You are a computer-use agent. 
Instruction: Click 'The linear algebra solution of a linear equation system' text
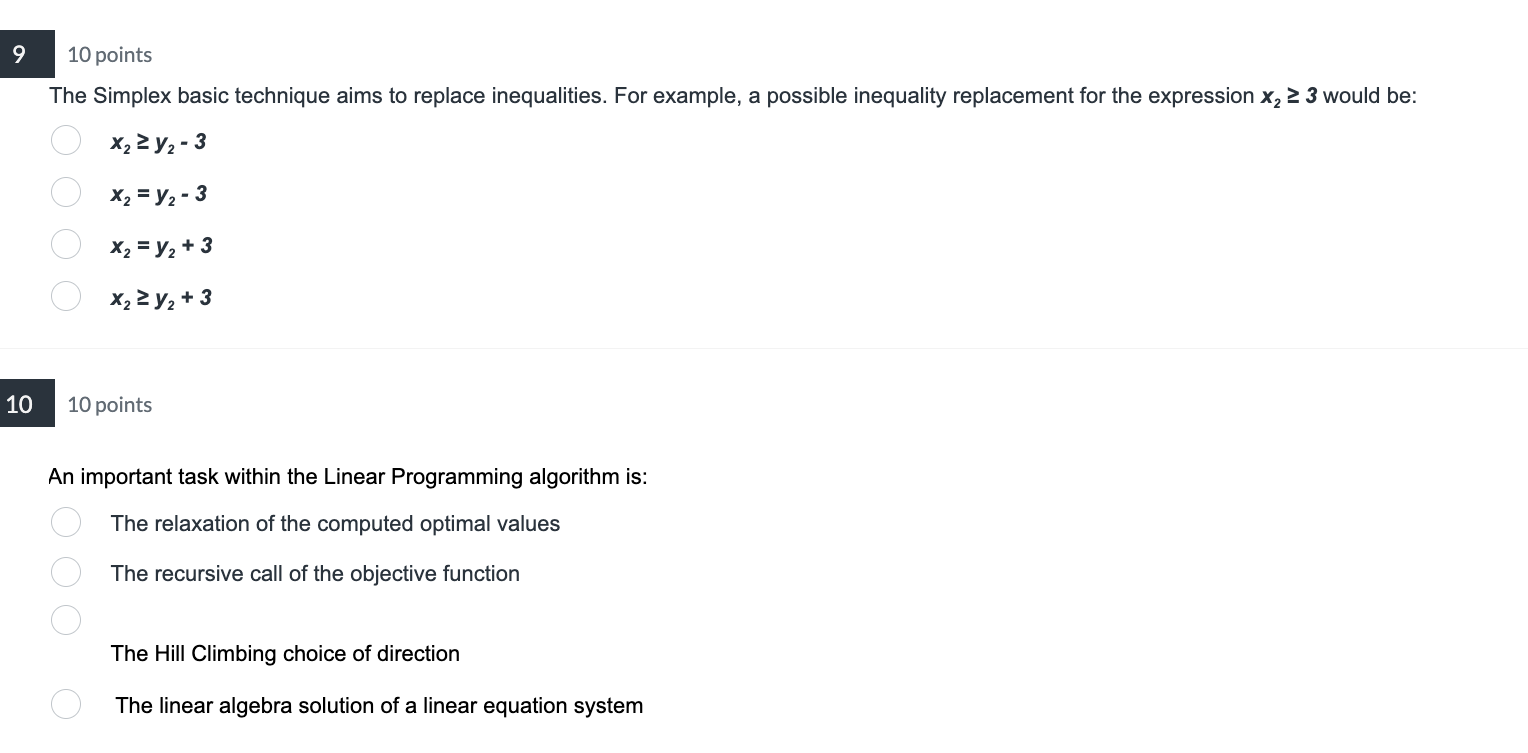tap(380, 705)
